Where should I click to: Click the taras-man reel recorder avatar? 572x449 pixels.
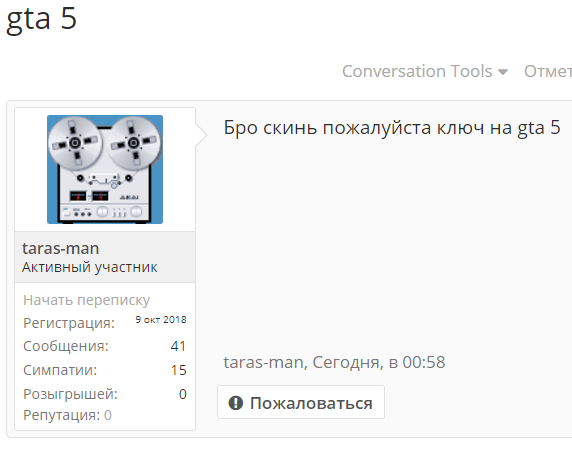pyautogui.click(x=105, y=169)
